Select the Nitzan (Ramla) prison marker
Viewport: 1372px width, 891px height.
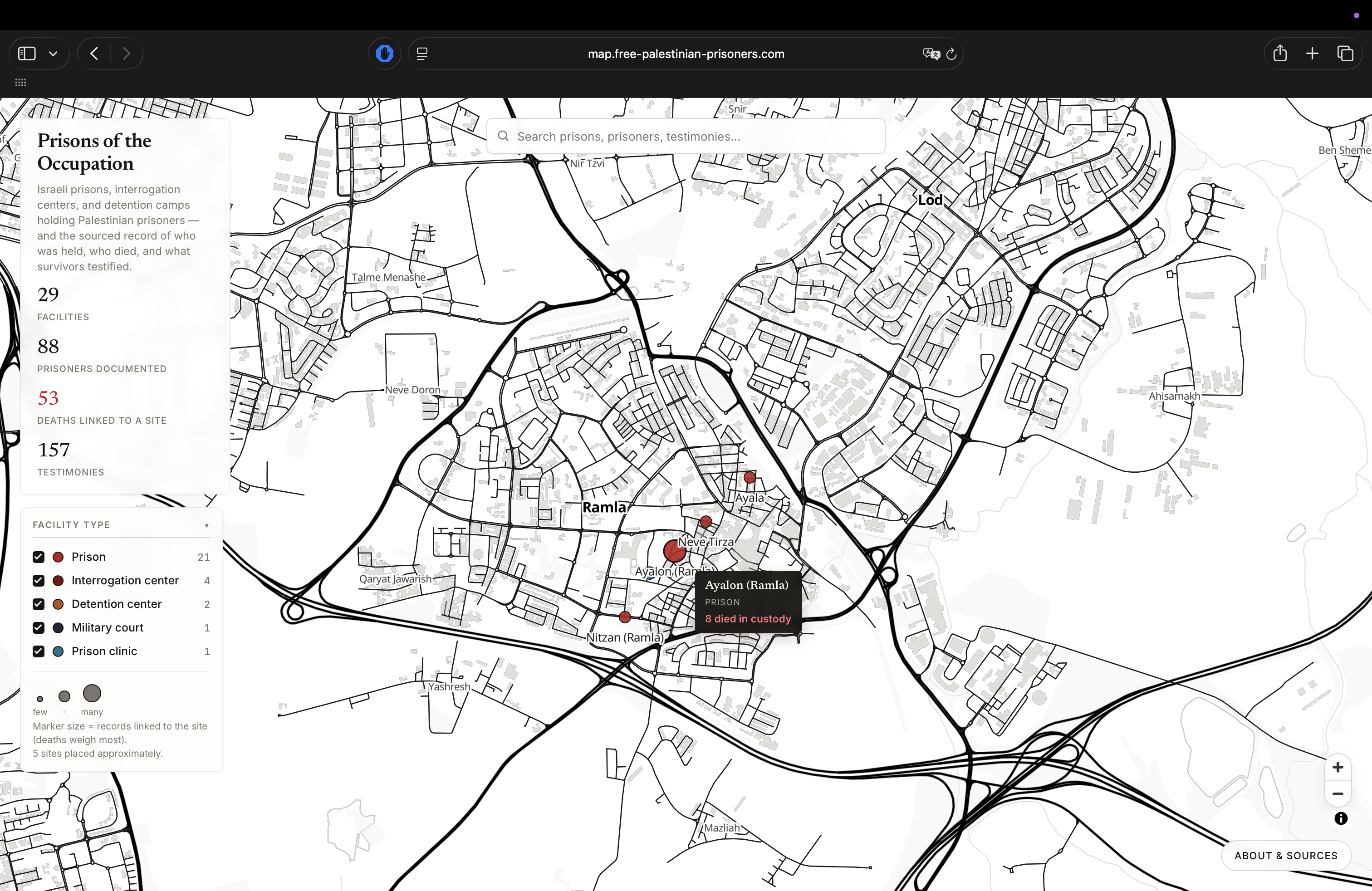(624, 617)
